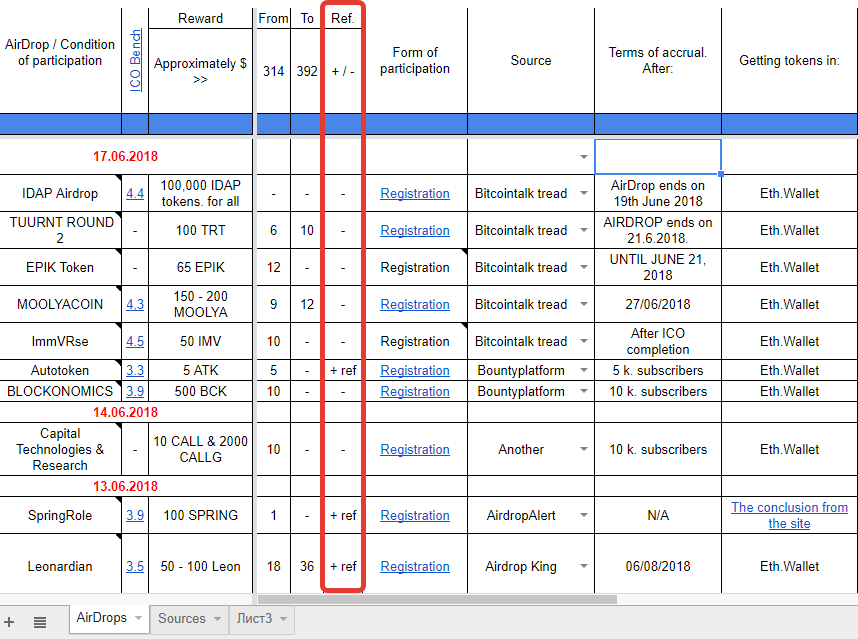858x639 pixels.
Task: Select ImmVRse plain Registration cell
Action: tap(415, 341)
